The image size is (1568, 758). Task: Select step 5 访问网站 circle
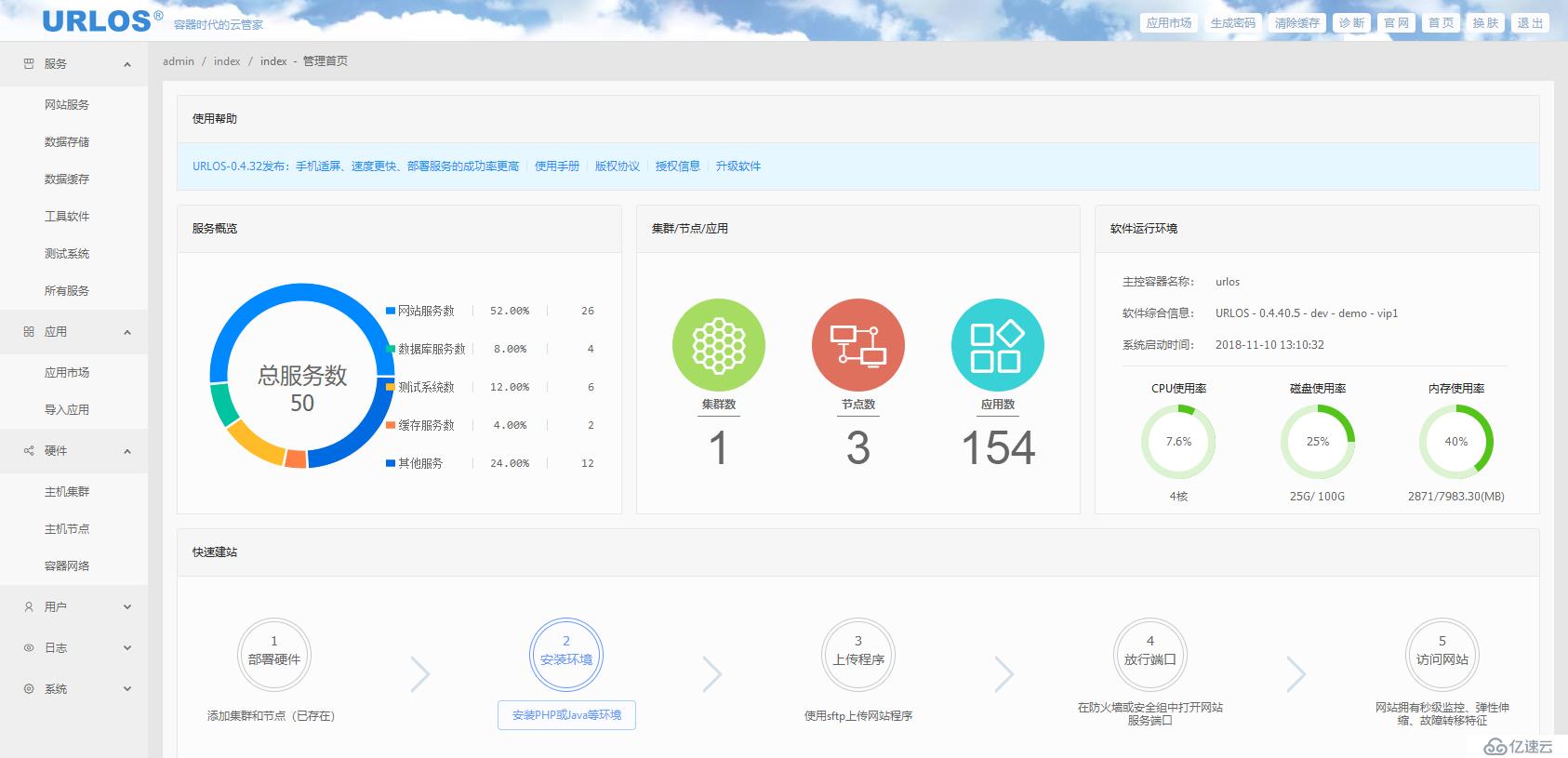pyautogui.click(x=1442, y=655)
